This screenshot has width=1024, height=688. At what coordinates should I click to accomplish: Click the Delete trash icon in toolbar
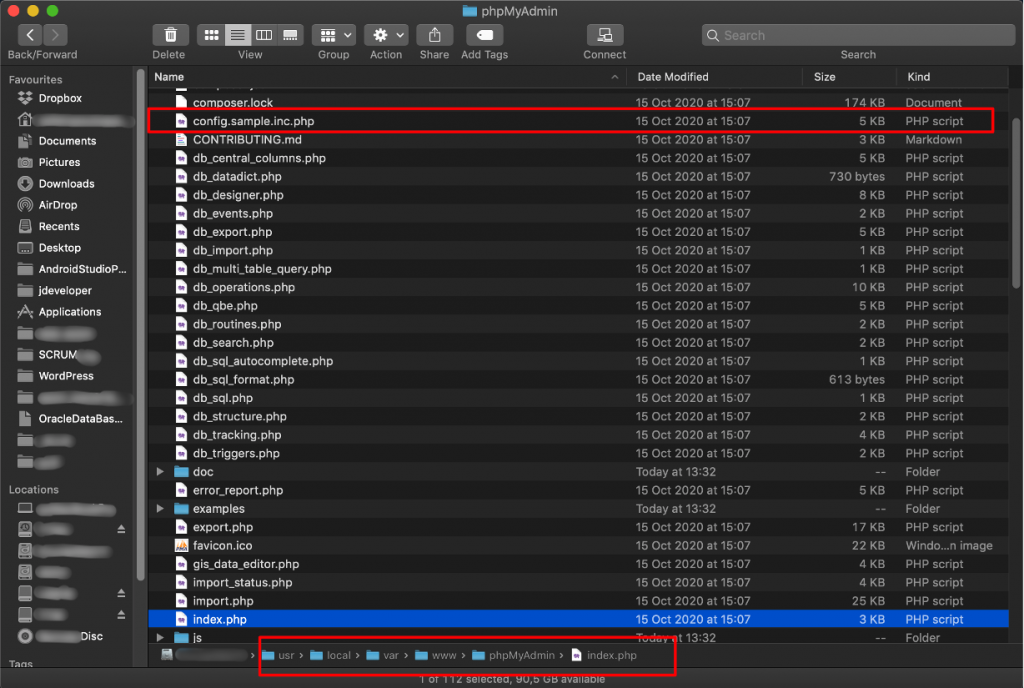[x=170, y=35]
